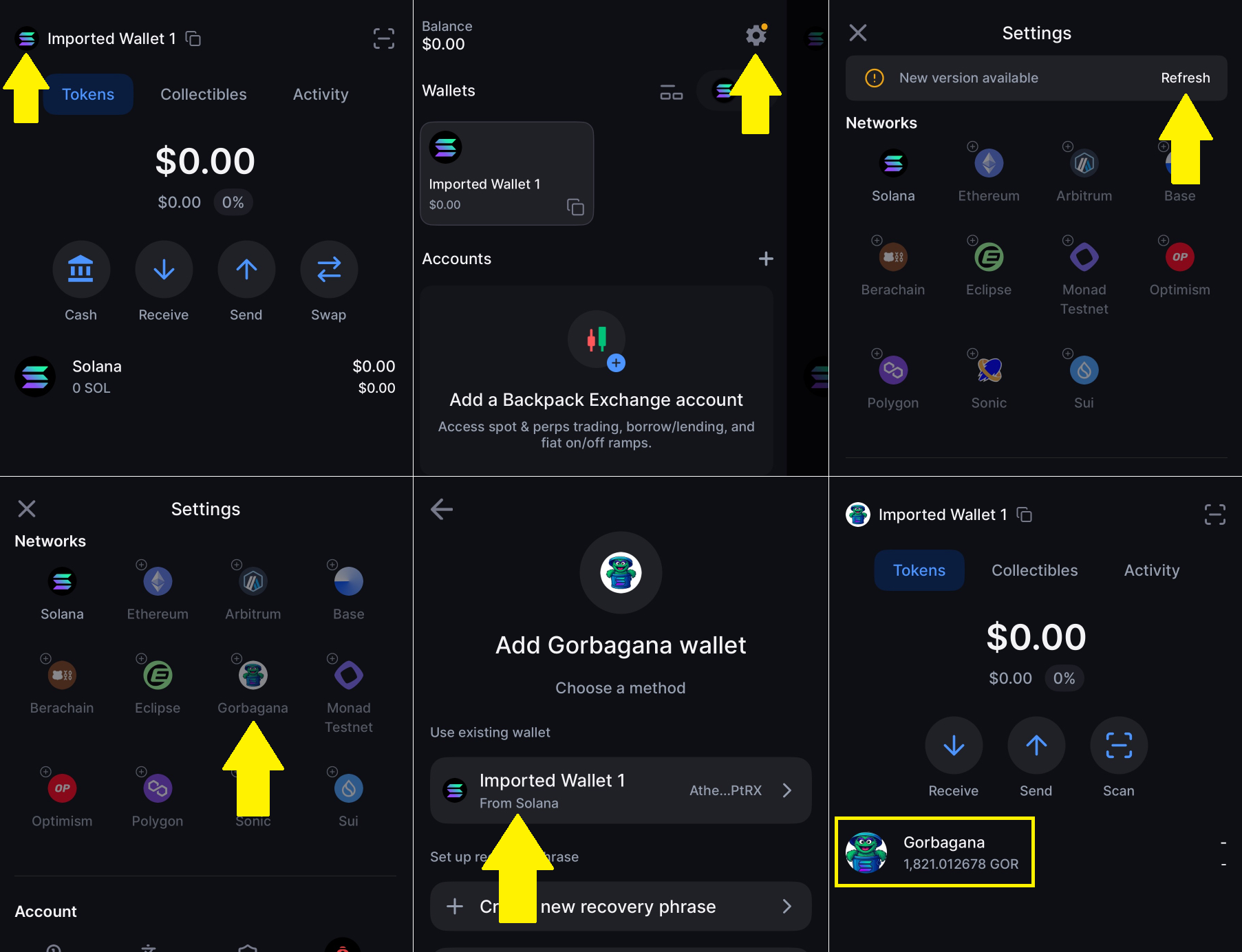Tap Send on the Gorbagana wallet screen
Image resolution: width=1242 pixels, height=952 pixels.
coord(1036,745)
